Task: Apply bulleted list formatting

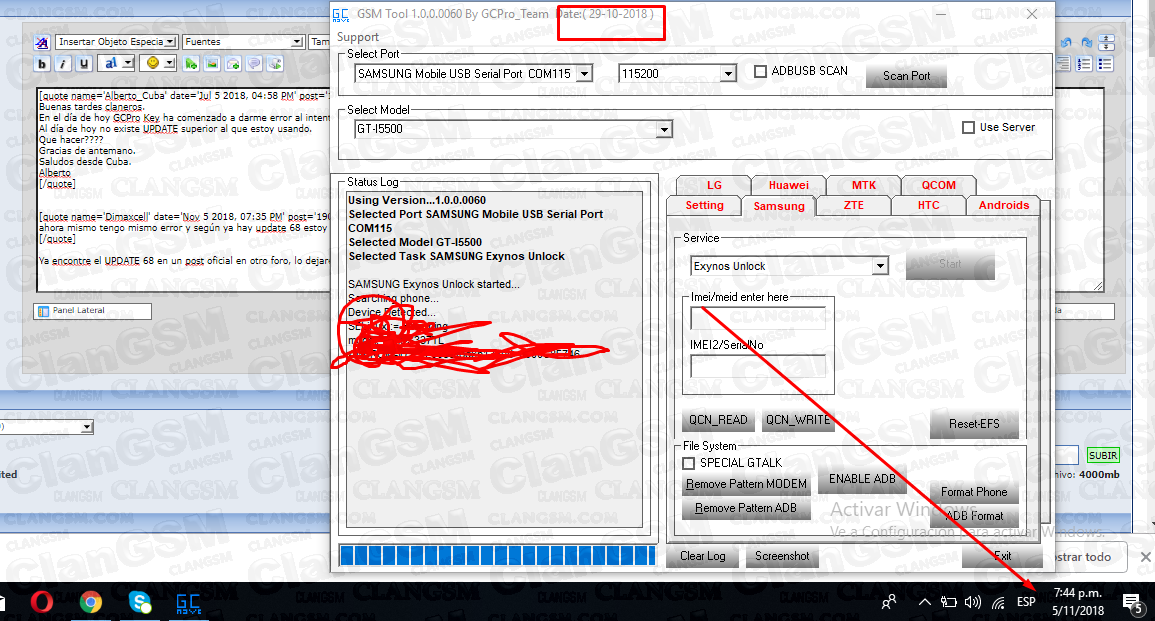Action: click(x=1105, y=63)
